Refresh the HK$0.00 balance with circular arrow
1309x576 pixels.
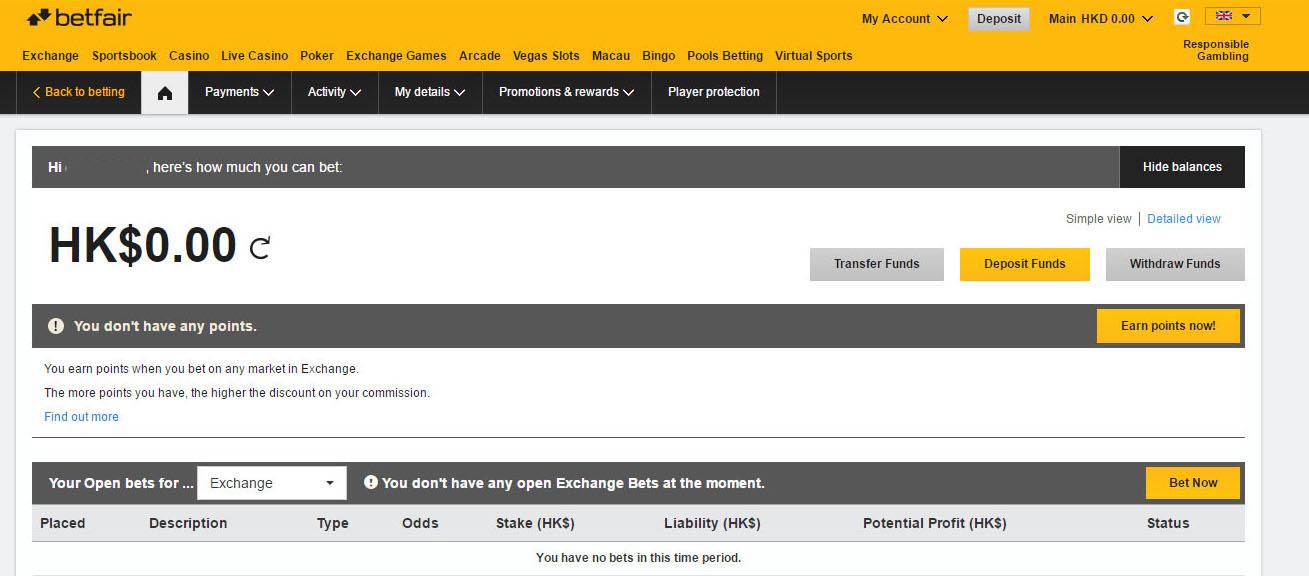(x=260, y=248)
